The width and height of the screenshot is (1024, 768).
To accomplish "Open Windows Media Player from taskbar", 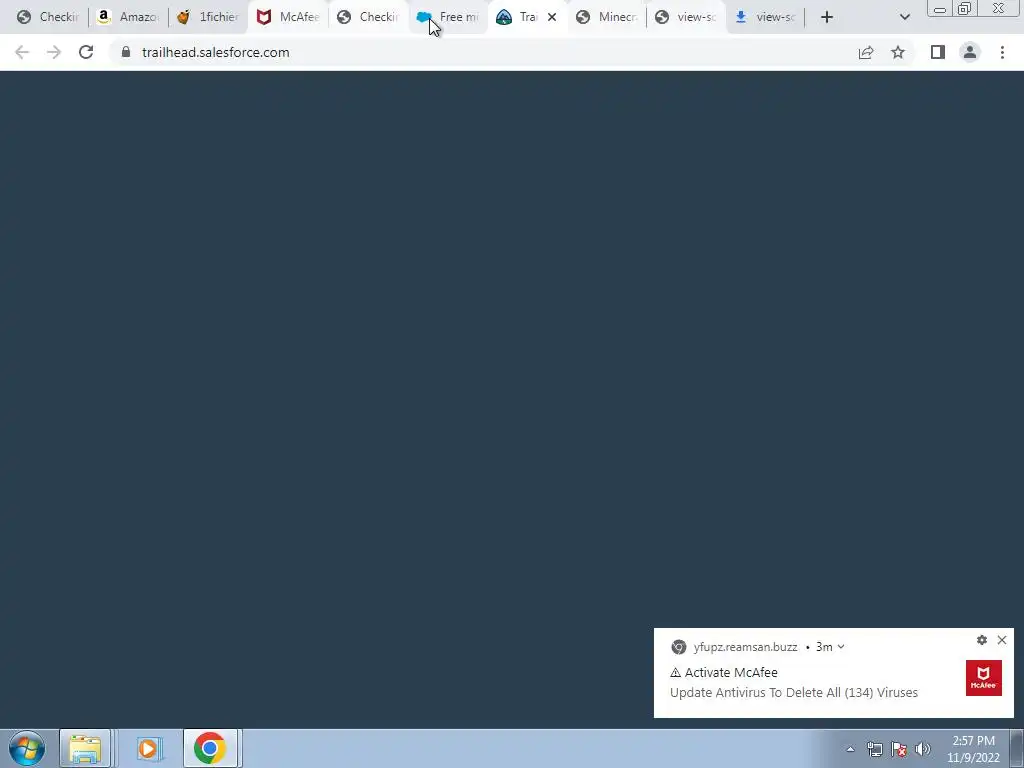I will (x=148, y=748).
